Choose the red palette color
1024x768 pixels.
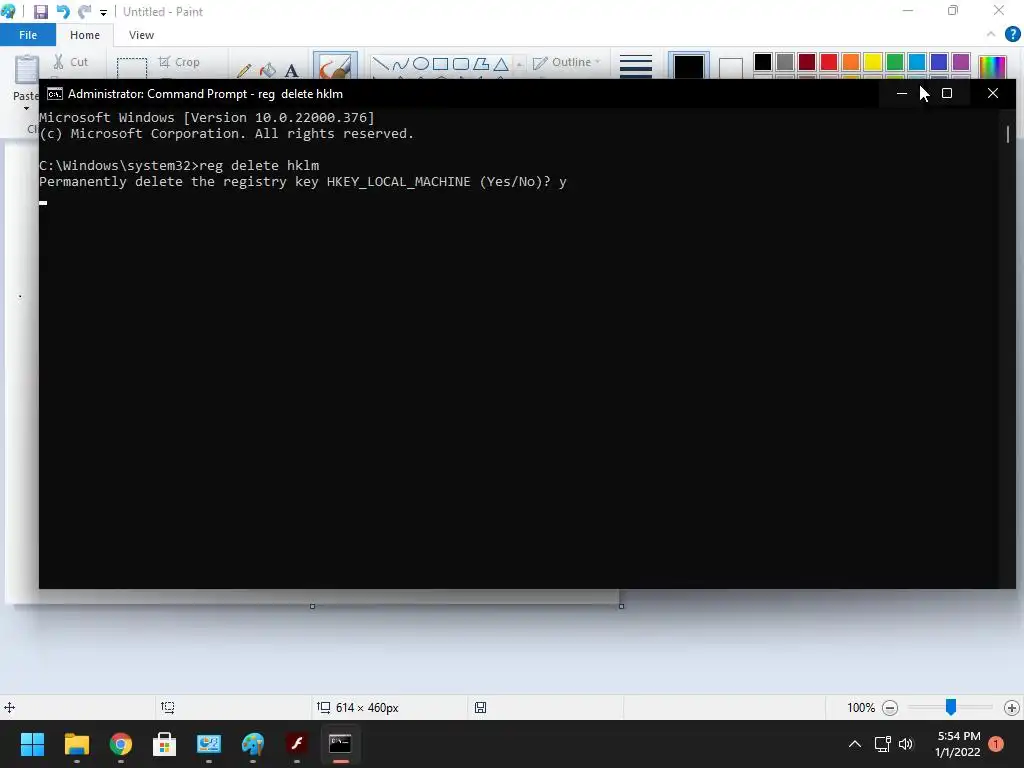(x=829, y=62)
